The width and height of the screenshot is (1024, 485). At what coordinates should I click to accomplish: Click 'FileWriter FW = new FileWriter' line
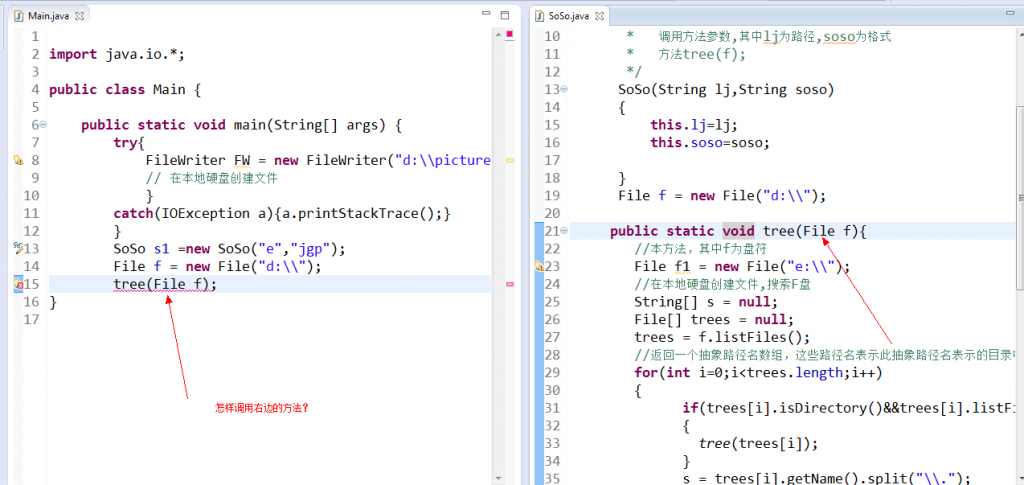coord(317,161)
